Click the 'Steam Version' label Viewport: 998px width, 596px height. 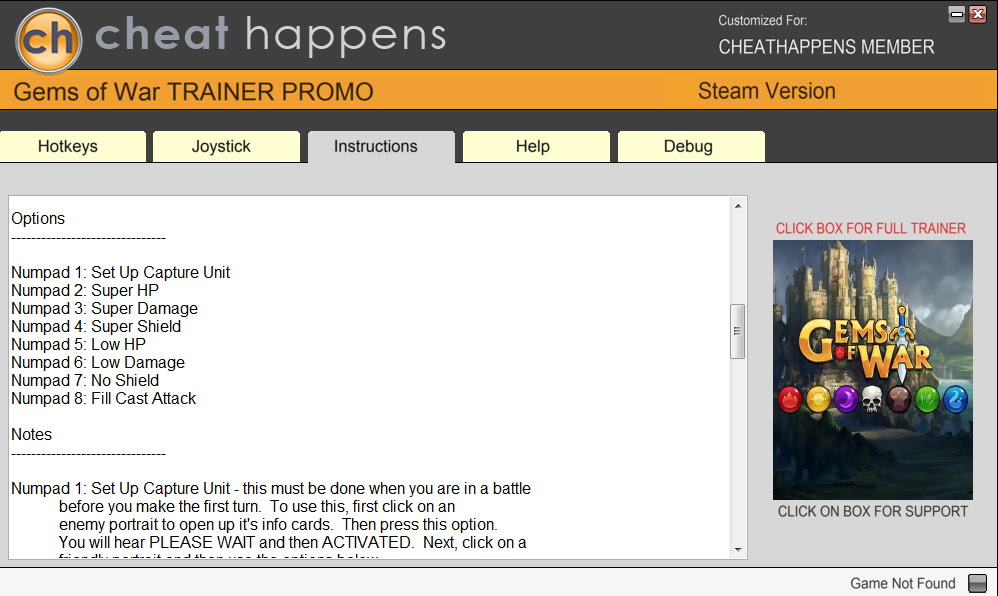coord(766,91)
